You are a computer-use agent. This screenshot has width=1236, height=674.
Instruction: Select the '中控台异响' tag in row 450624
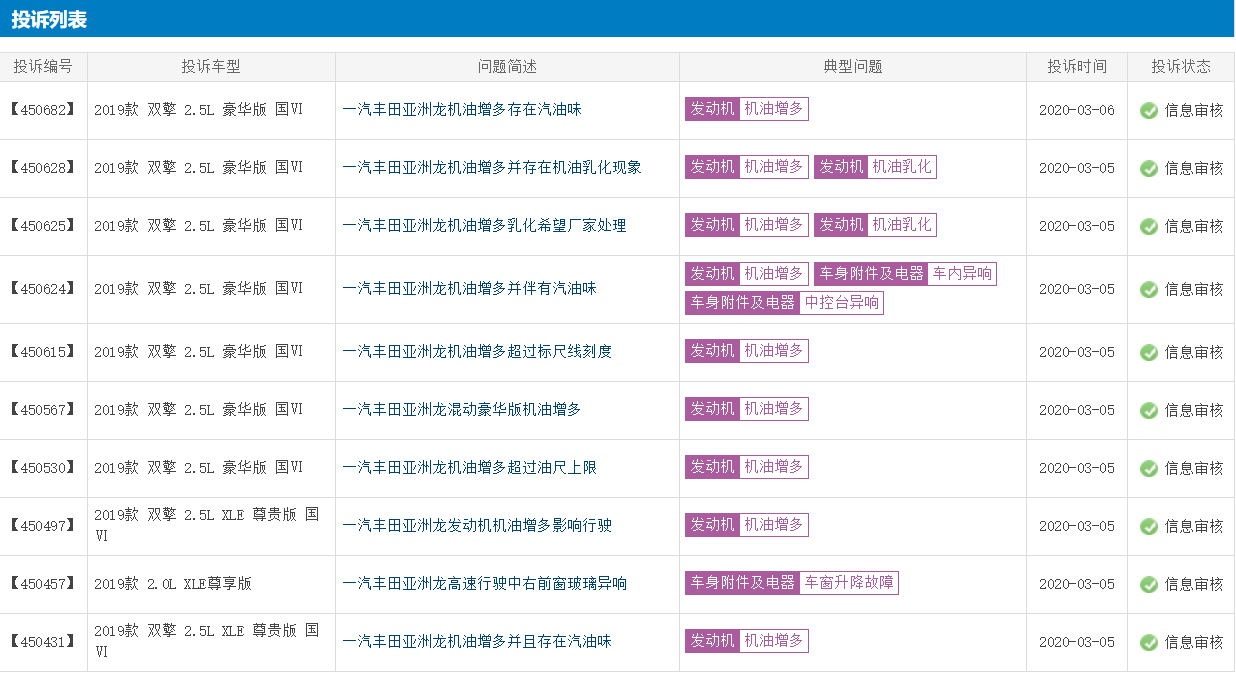pos(842,302)
